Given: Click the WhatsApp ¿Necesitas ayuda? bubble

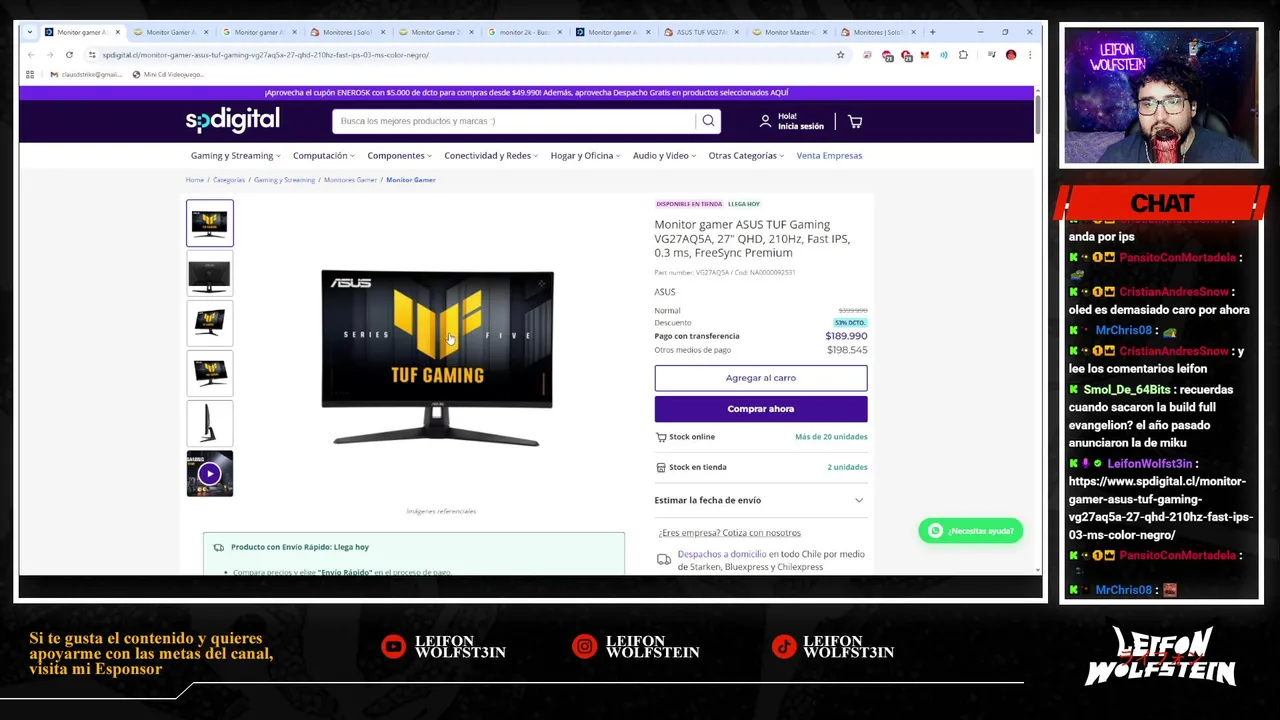Looking at the screenshot, I should tap(970, 531).
